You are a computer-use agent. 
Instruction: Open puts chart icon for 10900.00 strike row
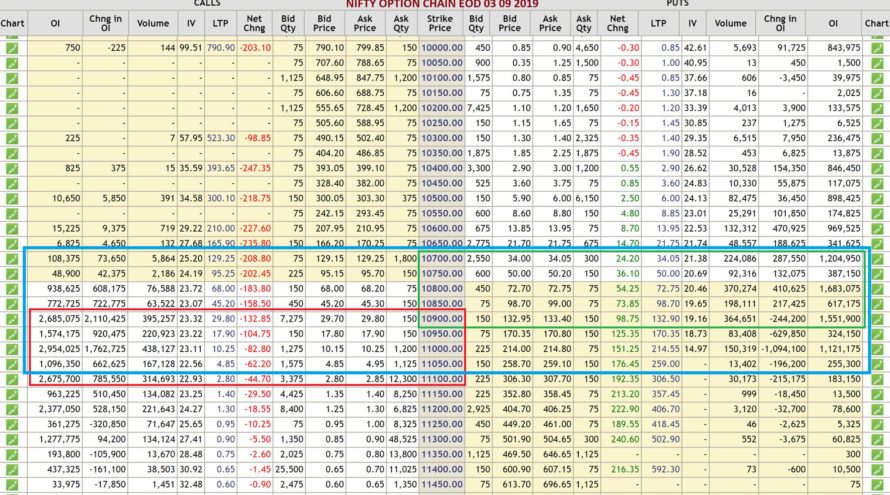pyautogui.click(x=877, y=318)
